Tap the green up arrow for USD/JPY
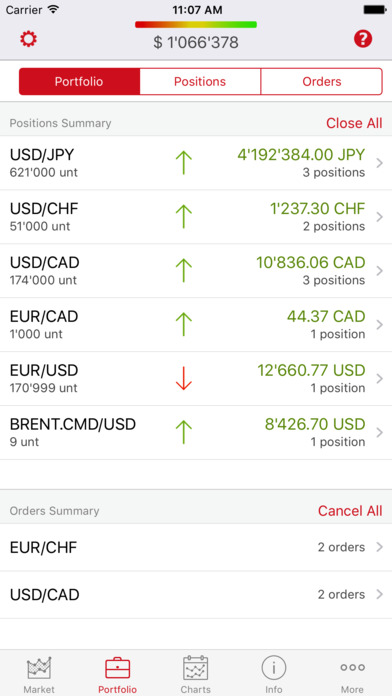This screenshot has height=696, width=392. coord(183,162)
